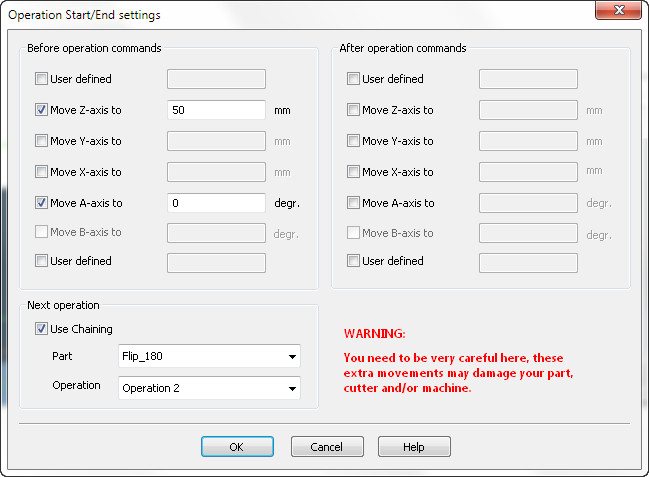This screenshot has height=477, width=649.
Task: Disable Move A-axis to before operation
Action: [41, 202]
